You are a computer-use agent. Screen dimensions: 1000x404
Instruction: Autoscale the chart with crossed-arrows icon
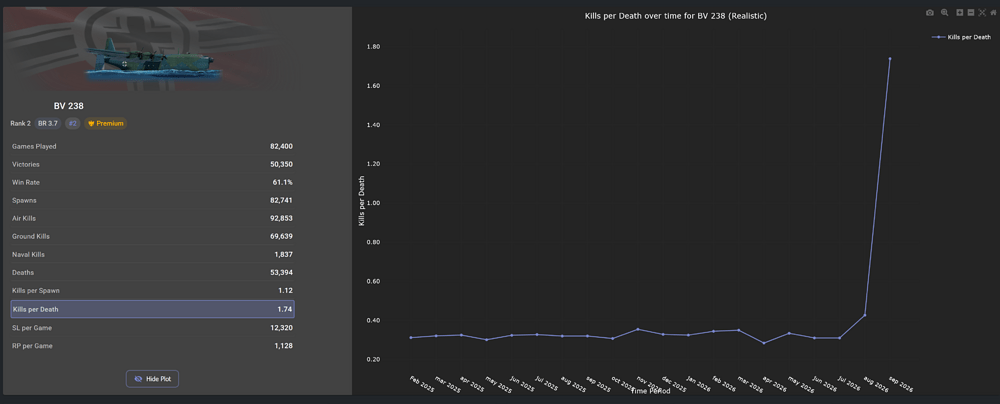pyautogui.click(x=982, y=13)
